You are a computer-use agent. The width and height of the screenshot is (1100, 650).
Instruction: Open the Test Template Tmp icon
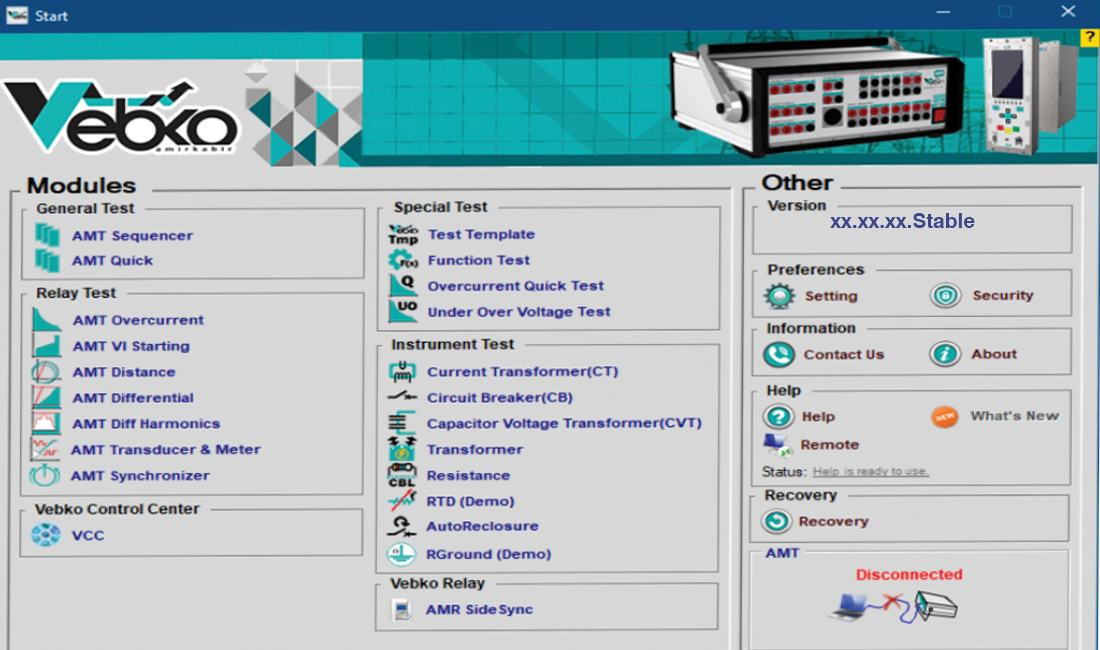coord(403,234)
